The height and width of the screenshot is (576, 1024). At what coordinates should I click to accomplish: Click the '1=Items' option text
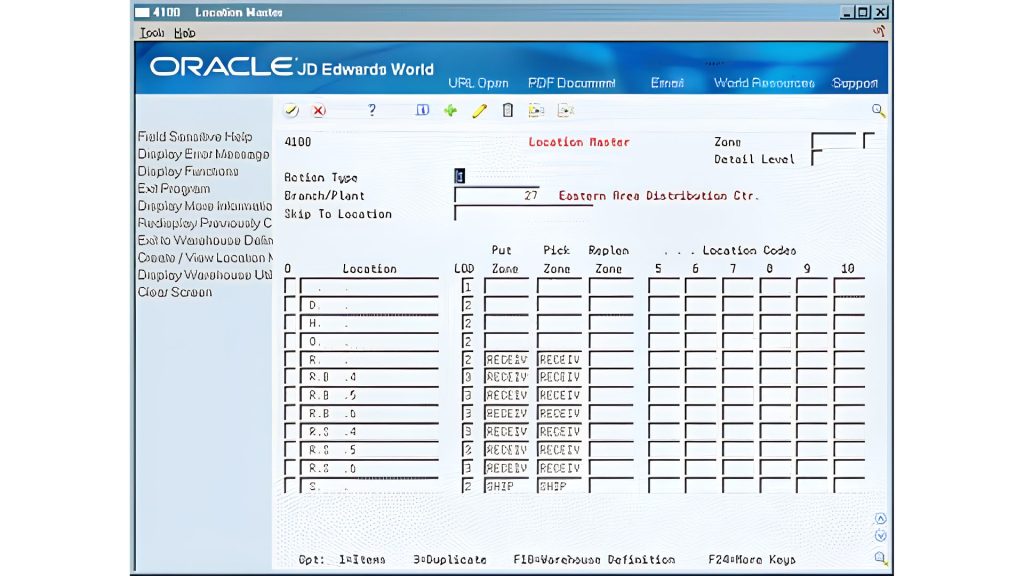(362, 560)
